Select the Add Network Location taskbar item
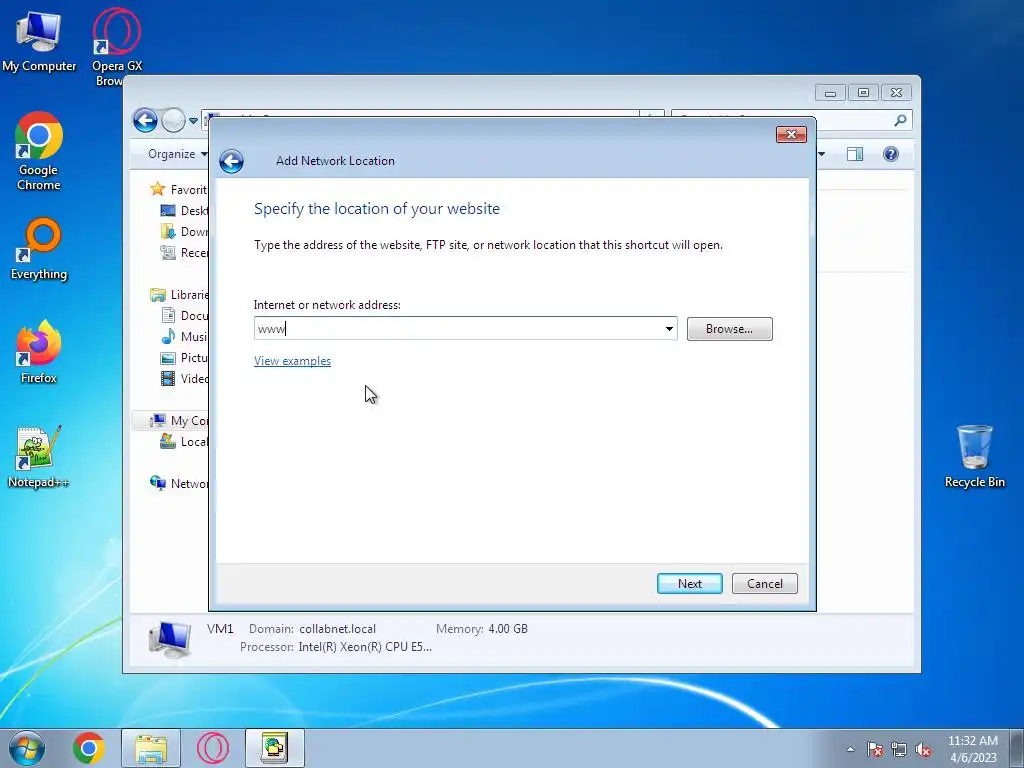 pyautogui.click(x=275, y=748)
